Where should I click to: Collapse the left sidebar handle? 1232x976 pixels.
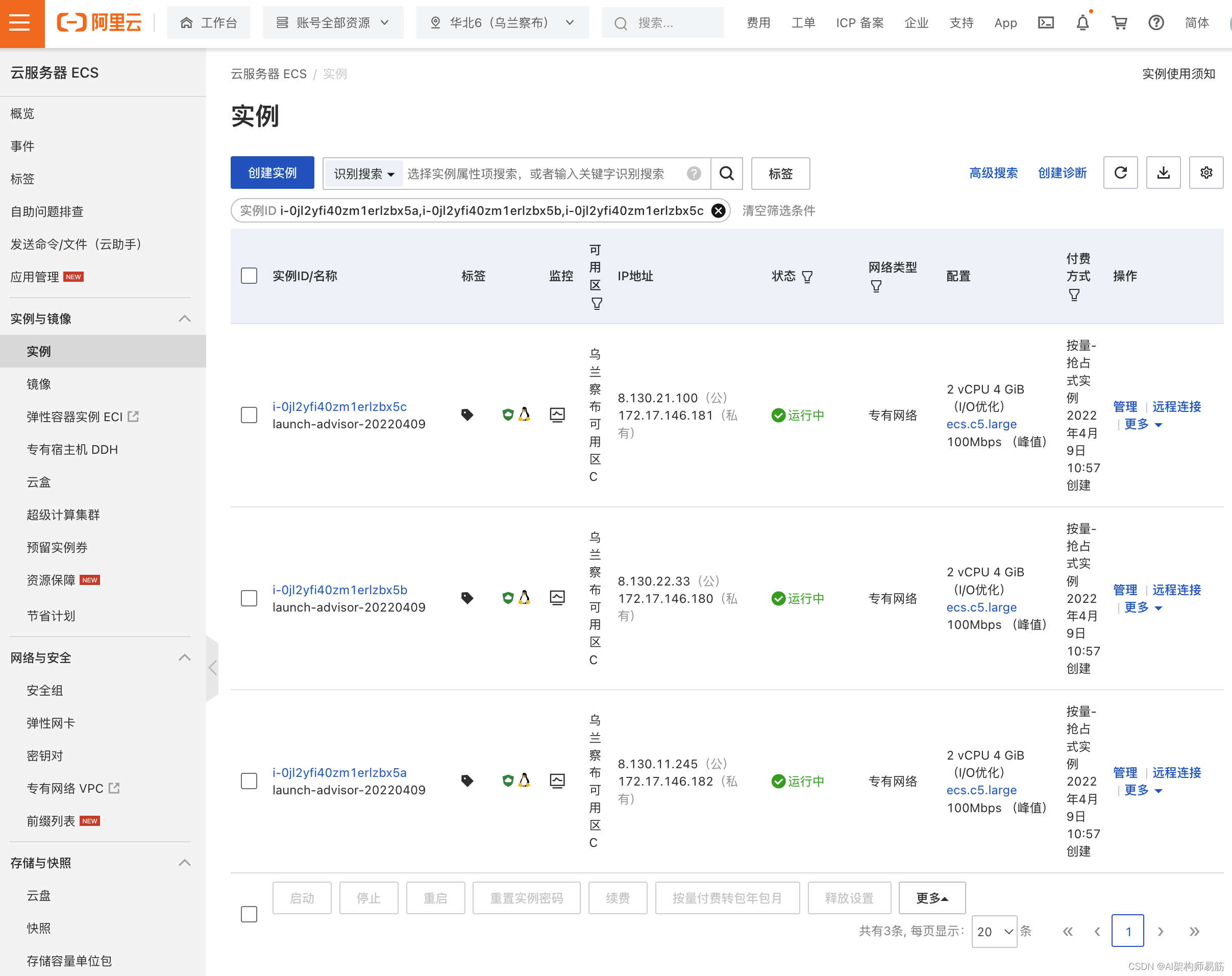pyautogui.click(x=212, y=668)
